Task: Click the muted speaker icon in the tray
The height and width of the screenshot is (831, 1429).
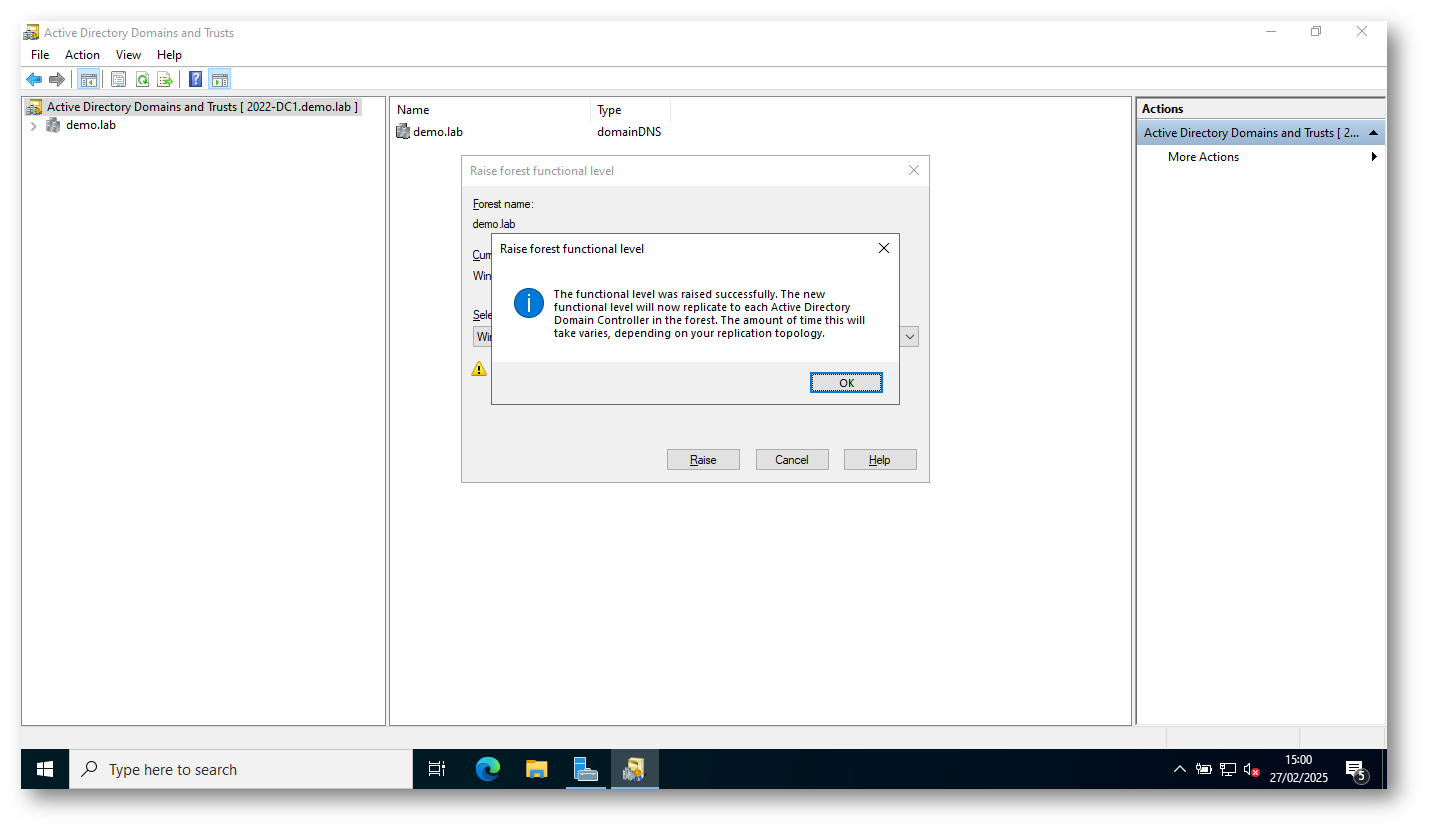Action: click(x=1252, y=769)
